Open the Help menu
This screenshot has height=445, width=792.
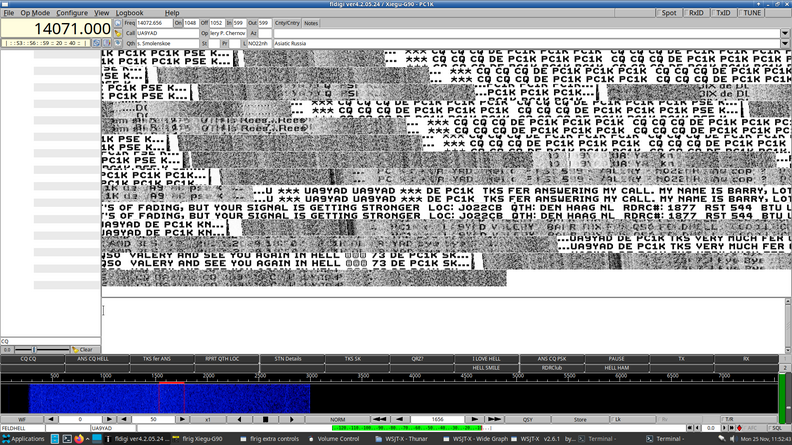(x=172, y=13)
